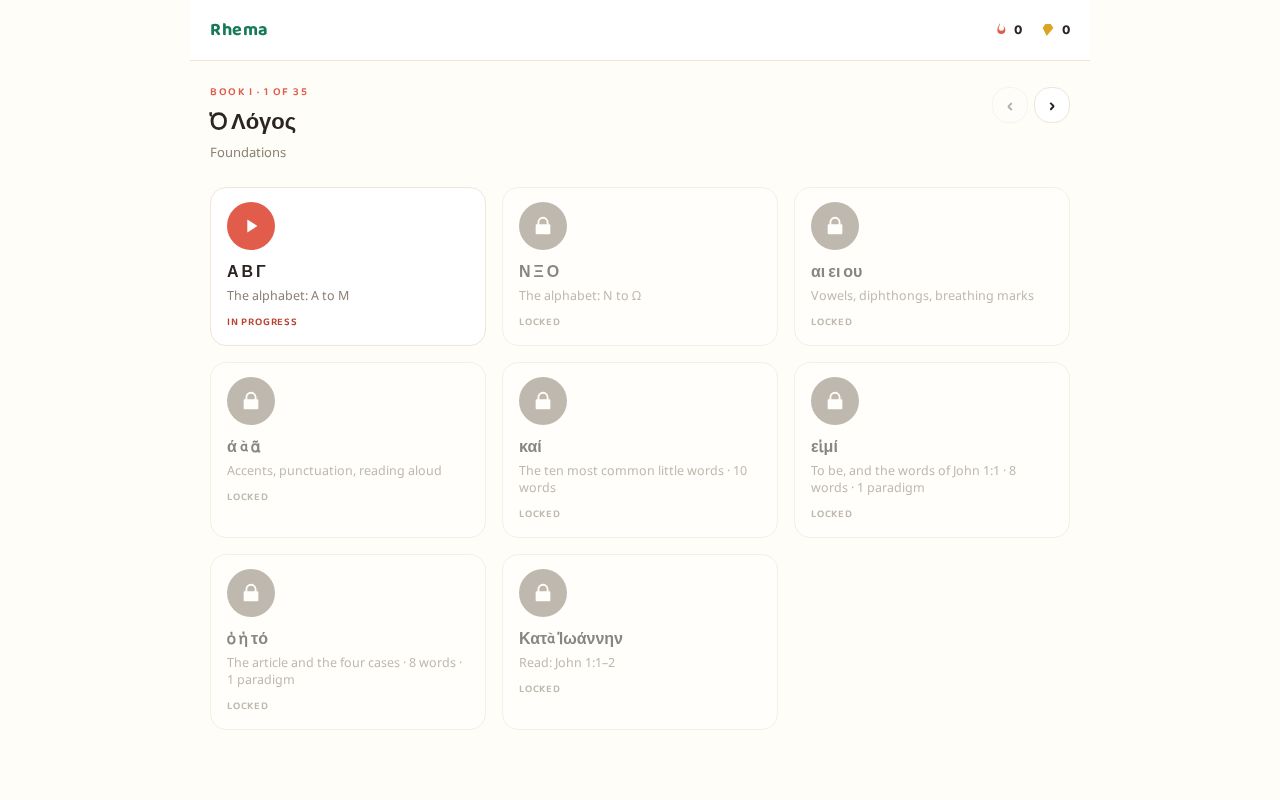Viewport: 1280px width, 800px height.
Task: Click the ΑΒΓ lesson title
Action: click(246, 271)
